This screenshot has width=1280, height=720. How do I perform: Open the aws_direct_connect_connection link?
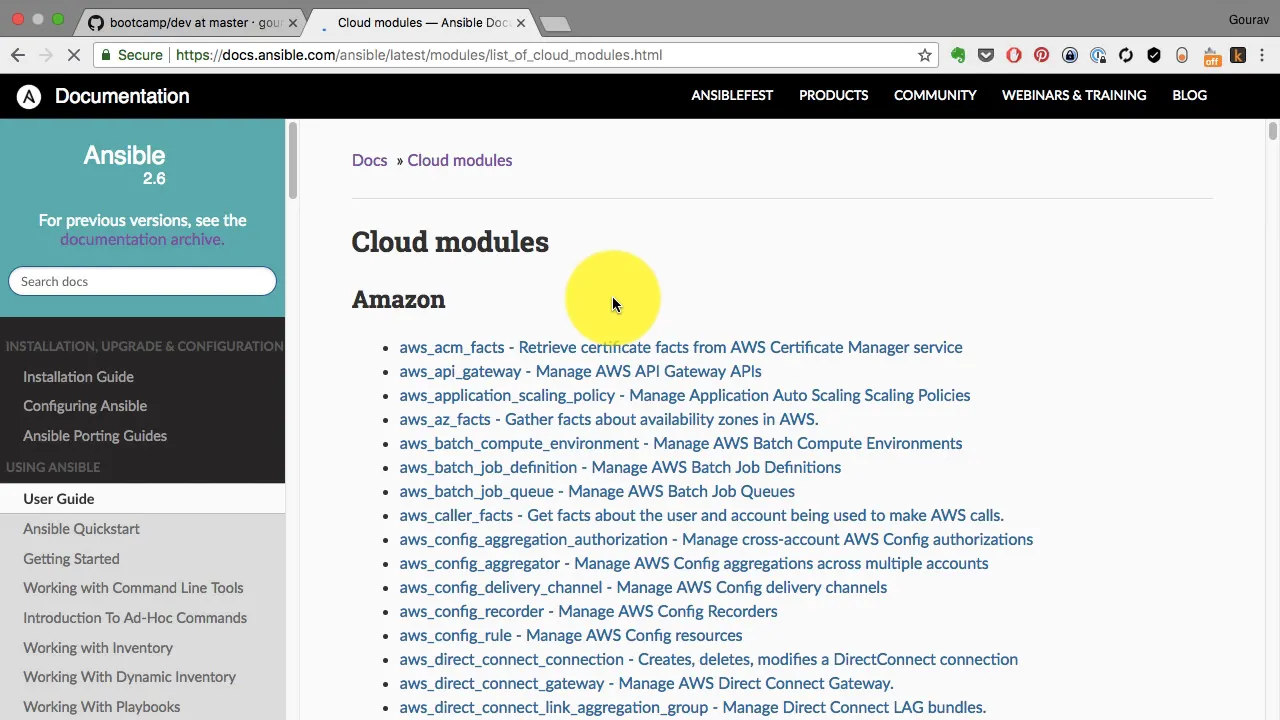pos(709,659)
